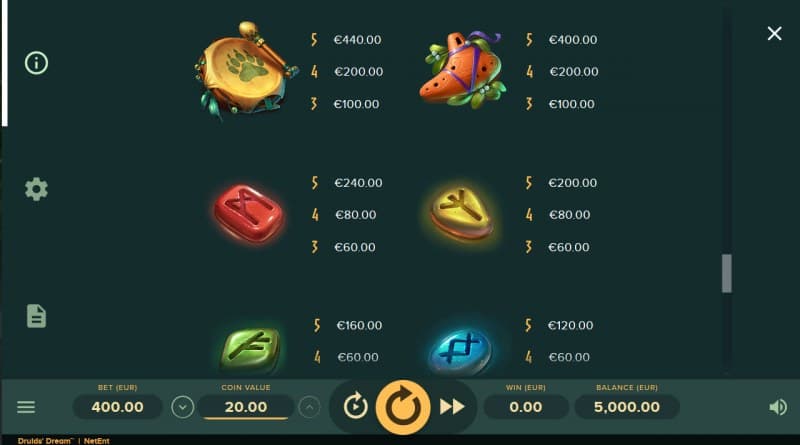
Task: Click the green rune stone symbol
Action: (249, 350)
